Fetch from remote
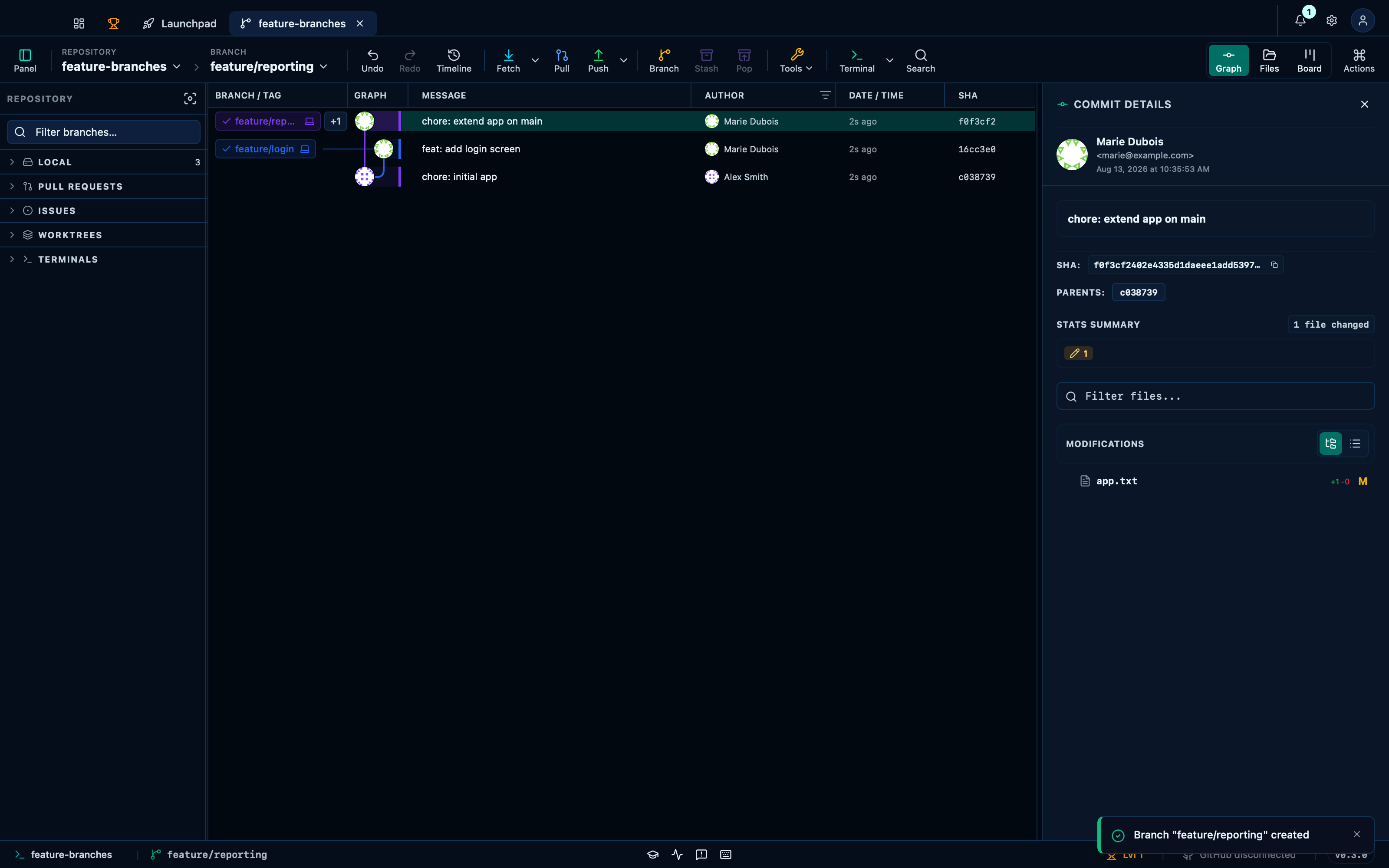 [x=509, y=60]
